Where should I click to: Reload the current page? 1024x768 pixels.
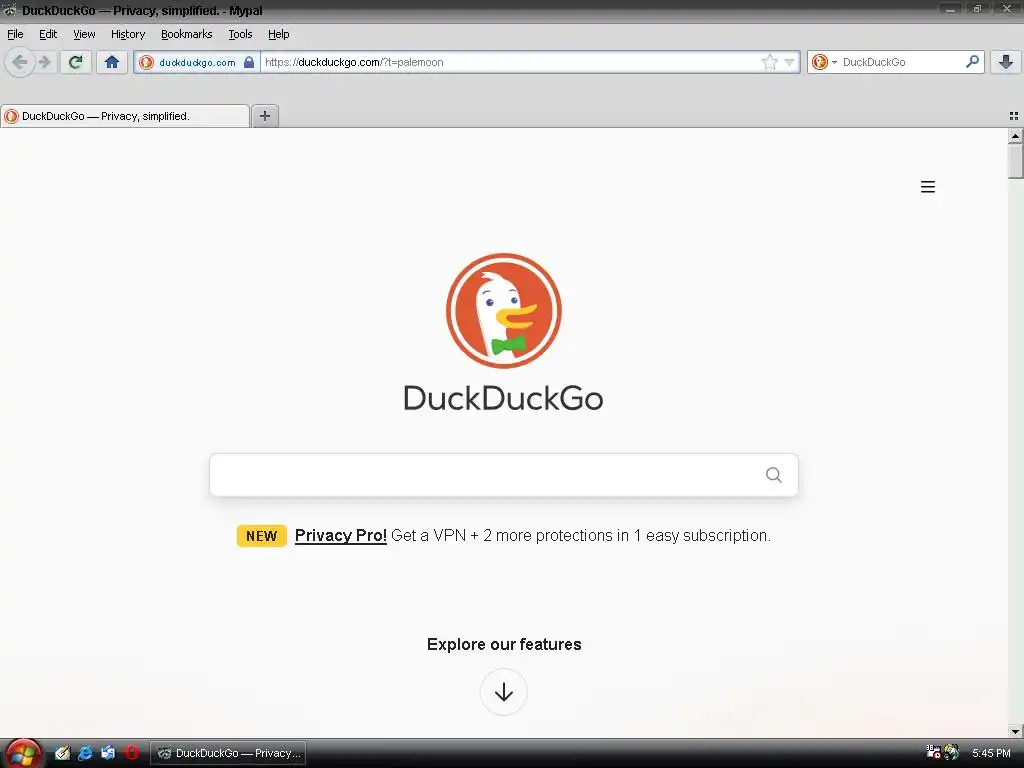(75, 62)
